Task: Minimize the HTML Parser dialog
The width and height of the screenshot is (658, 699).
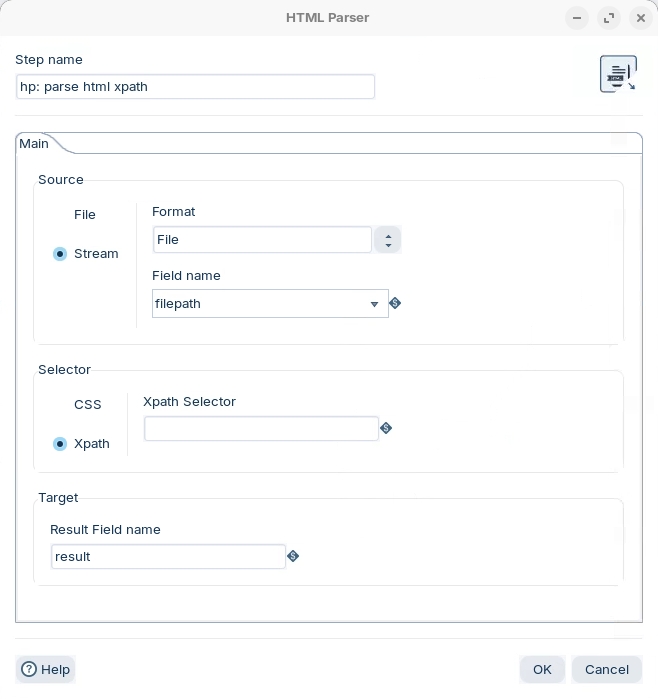Action: click(577, 18)
